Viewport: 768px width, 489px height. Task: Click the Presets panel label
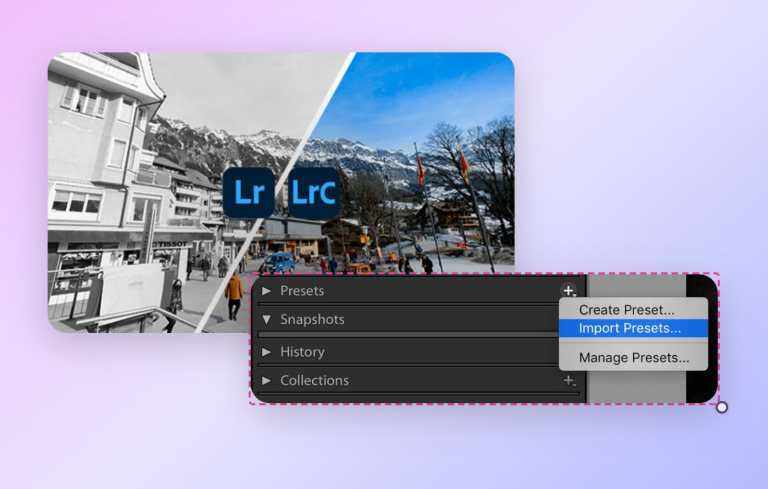coord(302,291)
